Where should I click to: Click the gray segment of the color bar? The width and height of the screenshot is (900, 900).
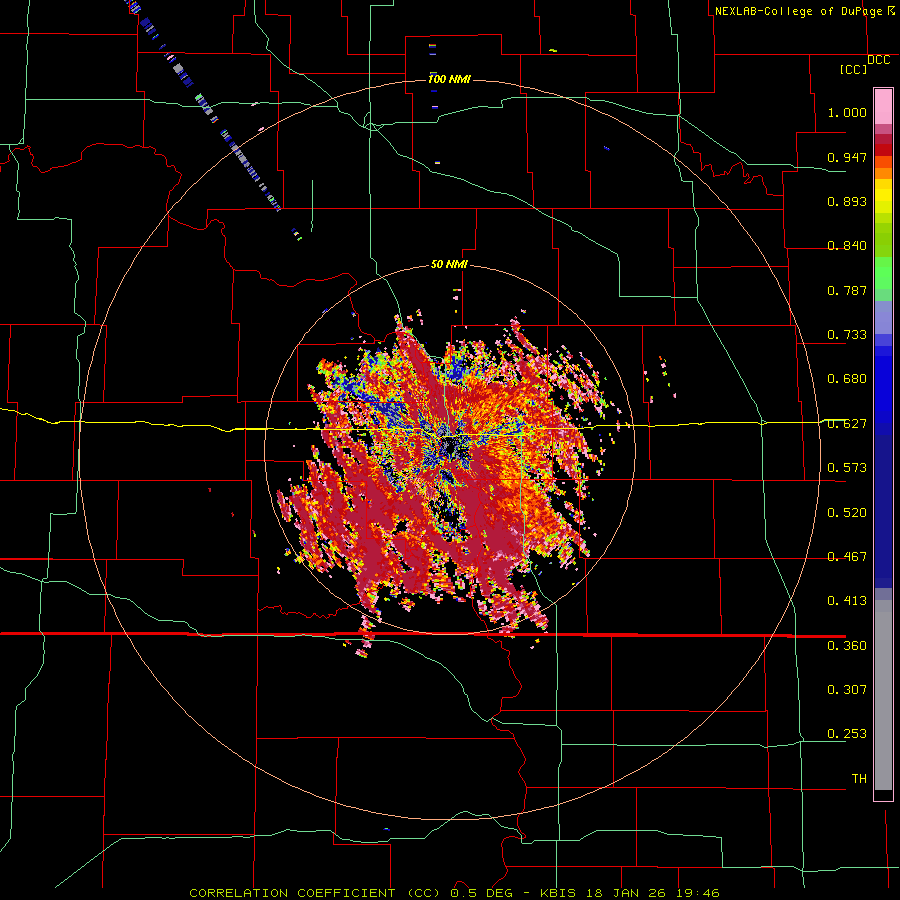coord(883,695)
